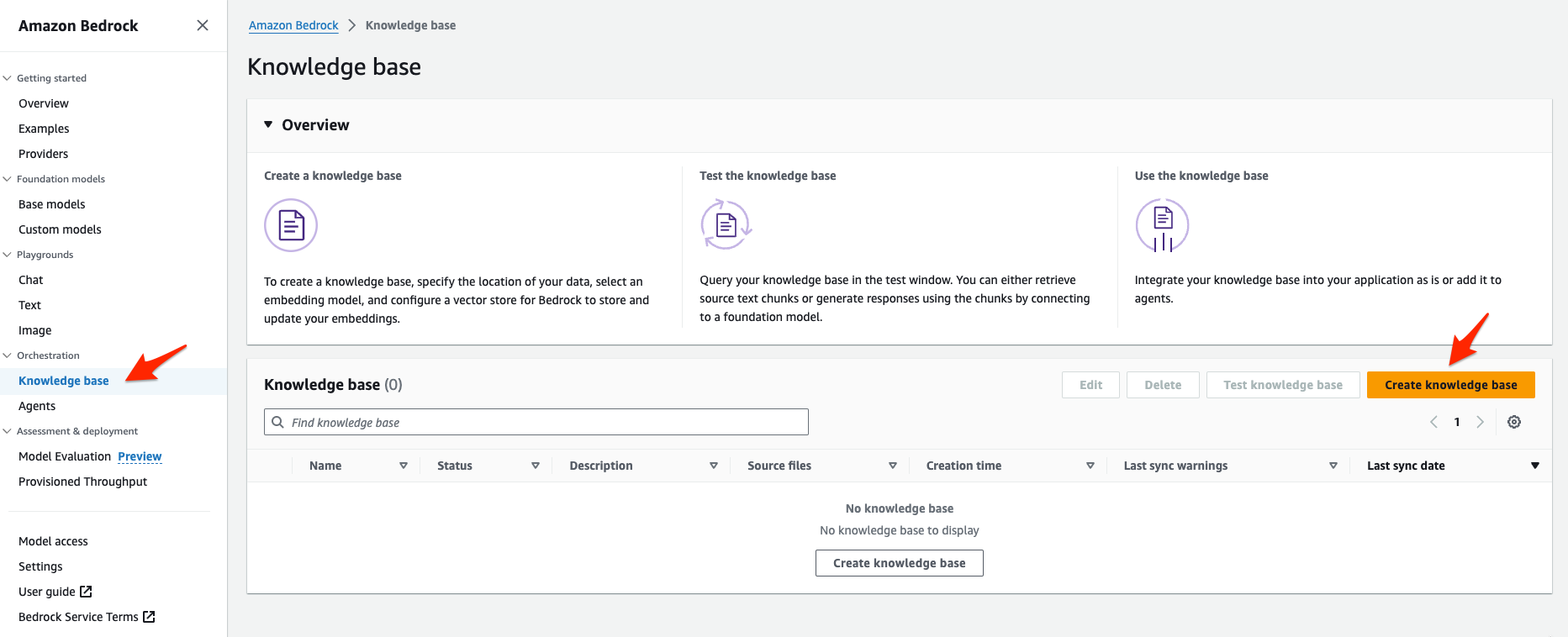Sort by Status column arrow
This screenshot has width=1568, height=637.
[536, 466]
